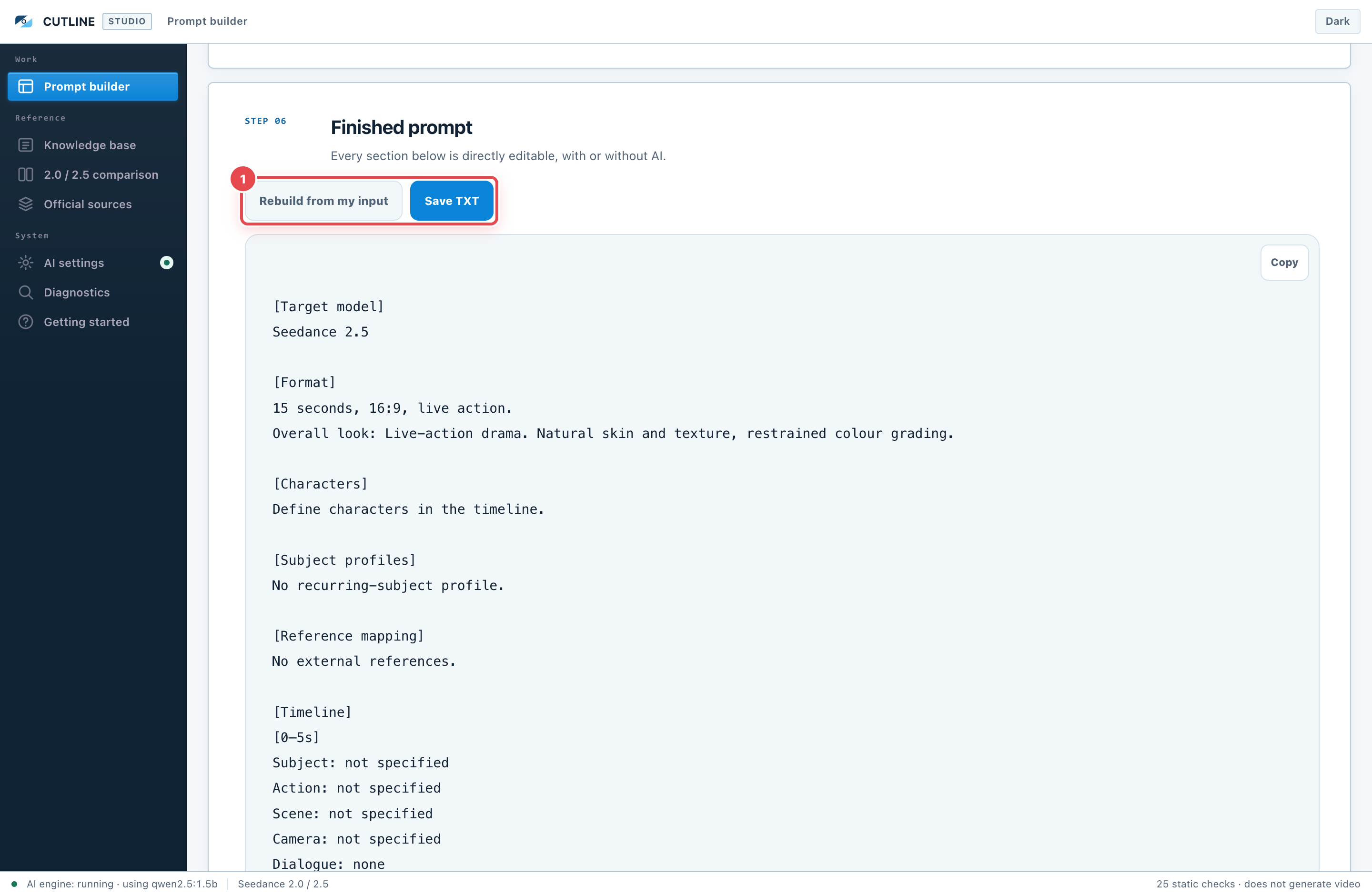Click the AI settings gear icon
The height and width of the screenshot is (896, 1372).
[x=25, y=263]
